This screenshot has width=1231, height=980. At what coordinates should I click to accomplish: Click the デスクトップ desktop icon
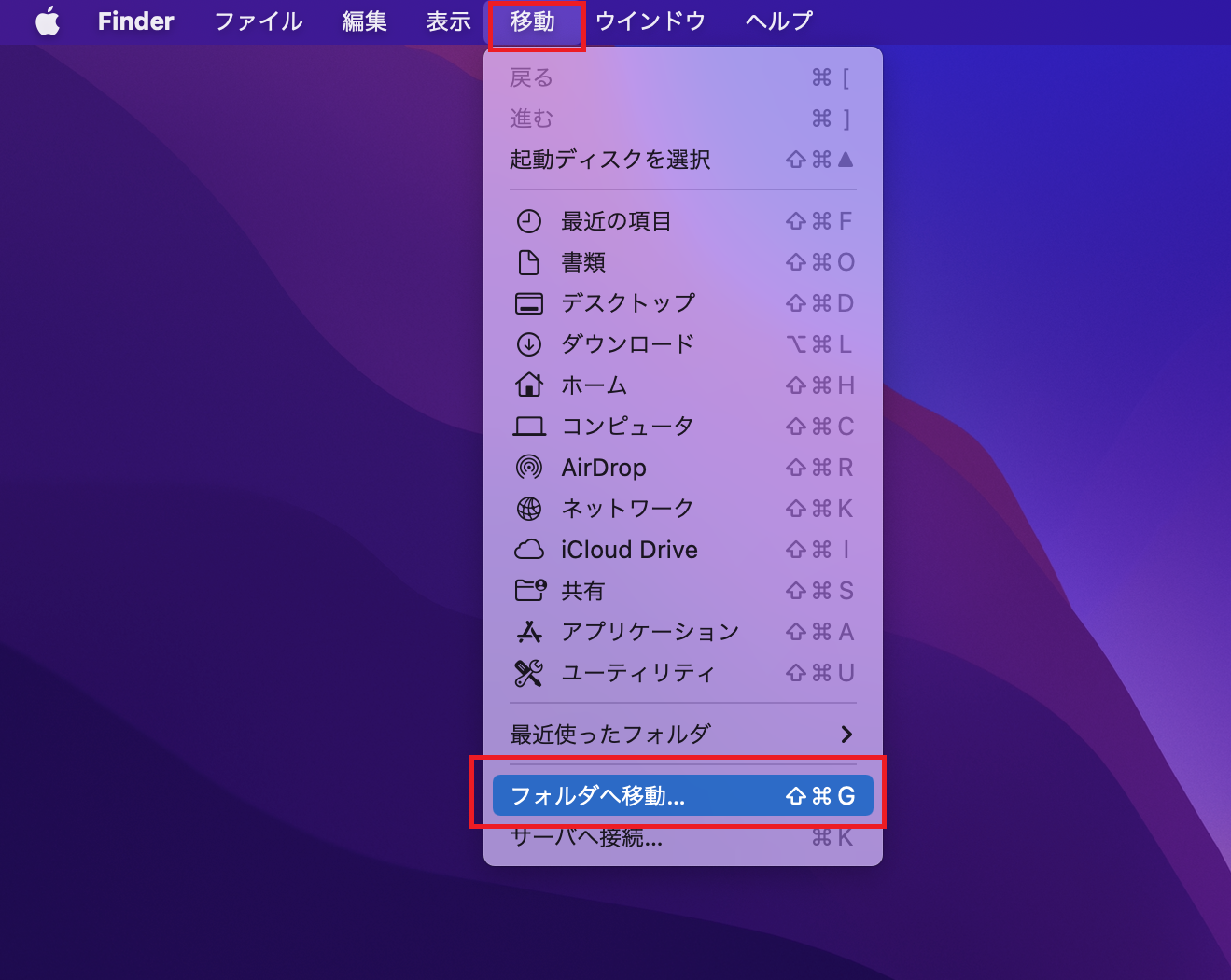tap(529, 303)
